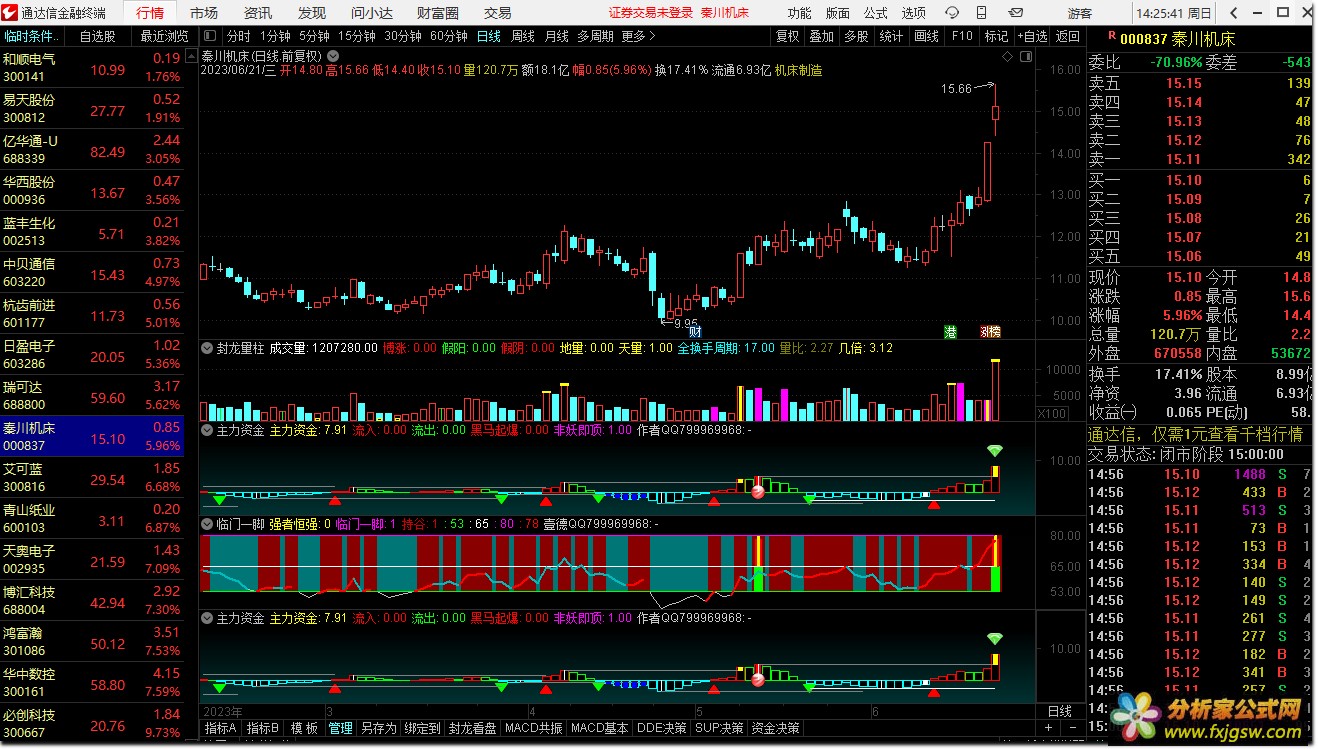This screenshot has height=749, width=1318.
Task: Click the 日线 period label at bottom right
Action: (x=1059, y=711)
